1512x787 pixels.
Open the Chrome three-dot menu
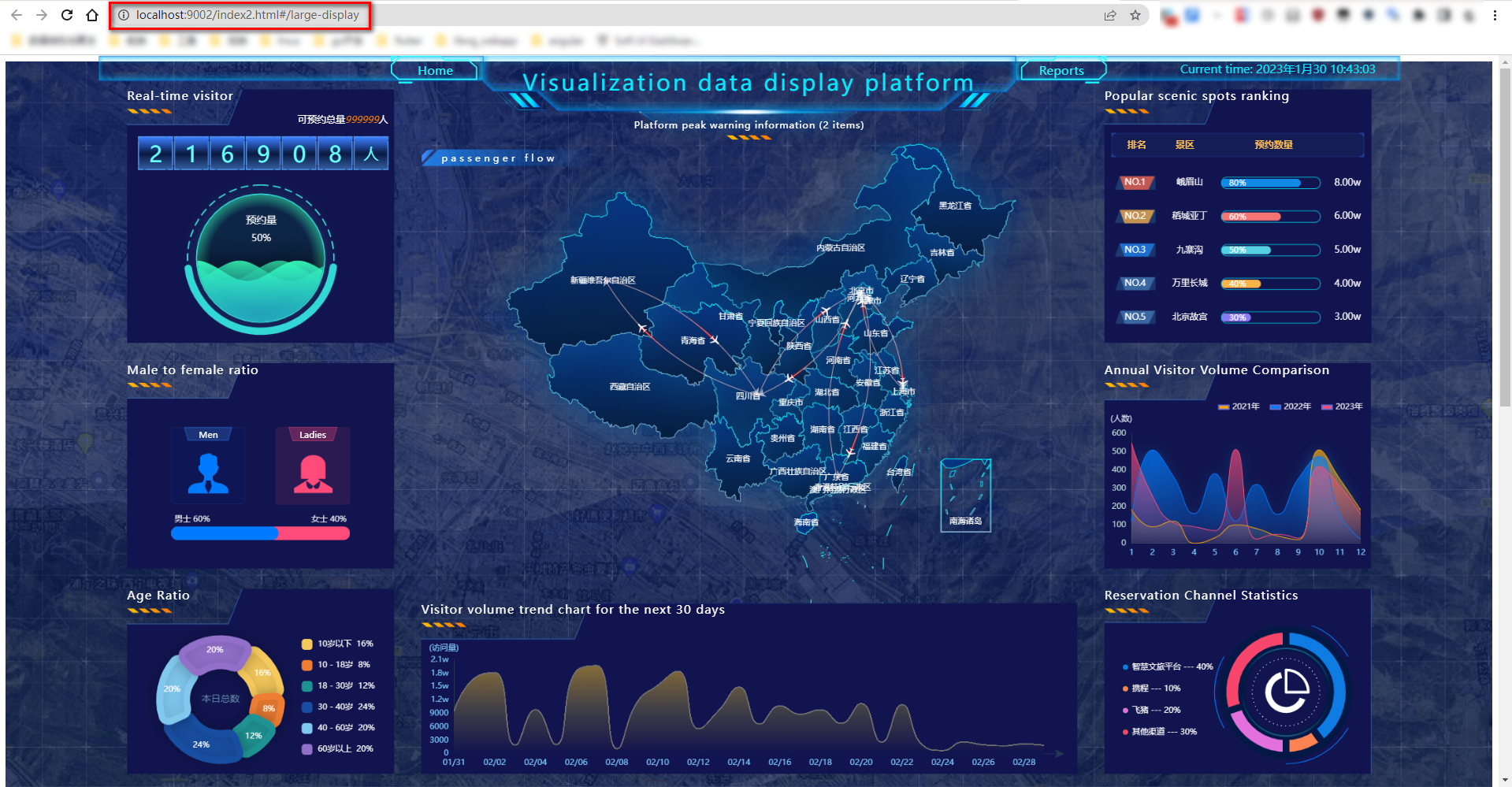1495,15
